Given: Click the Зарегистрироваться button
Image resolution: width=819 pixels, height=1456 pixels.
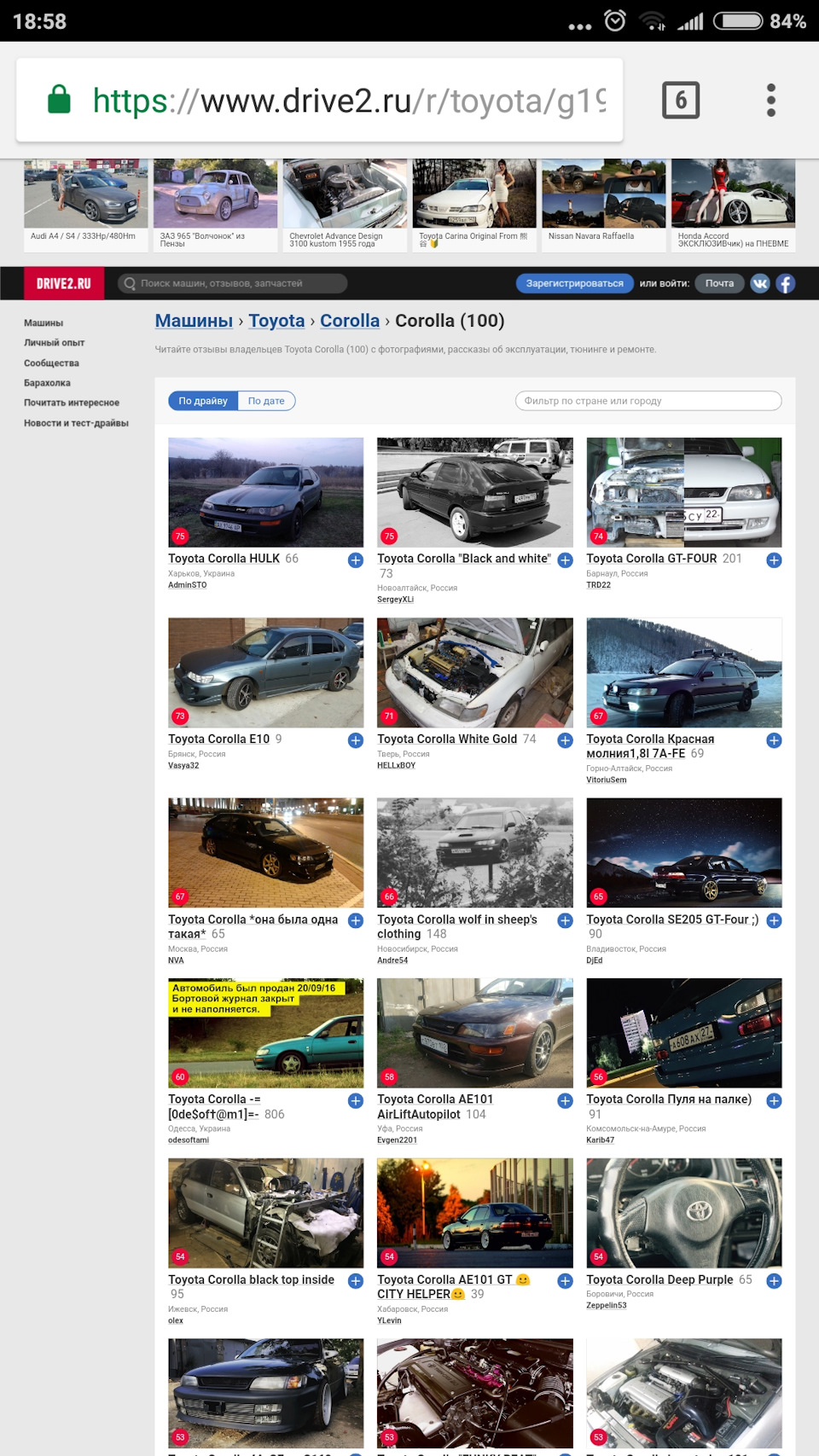Looking at the screenshot, I should (x=574, y=283).
